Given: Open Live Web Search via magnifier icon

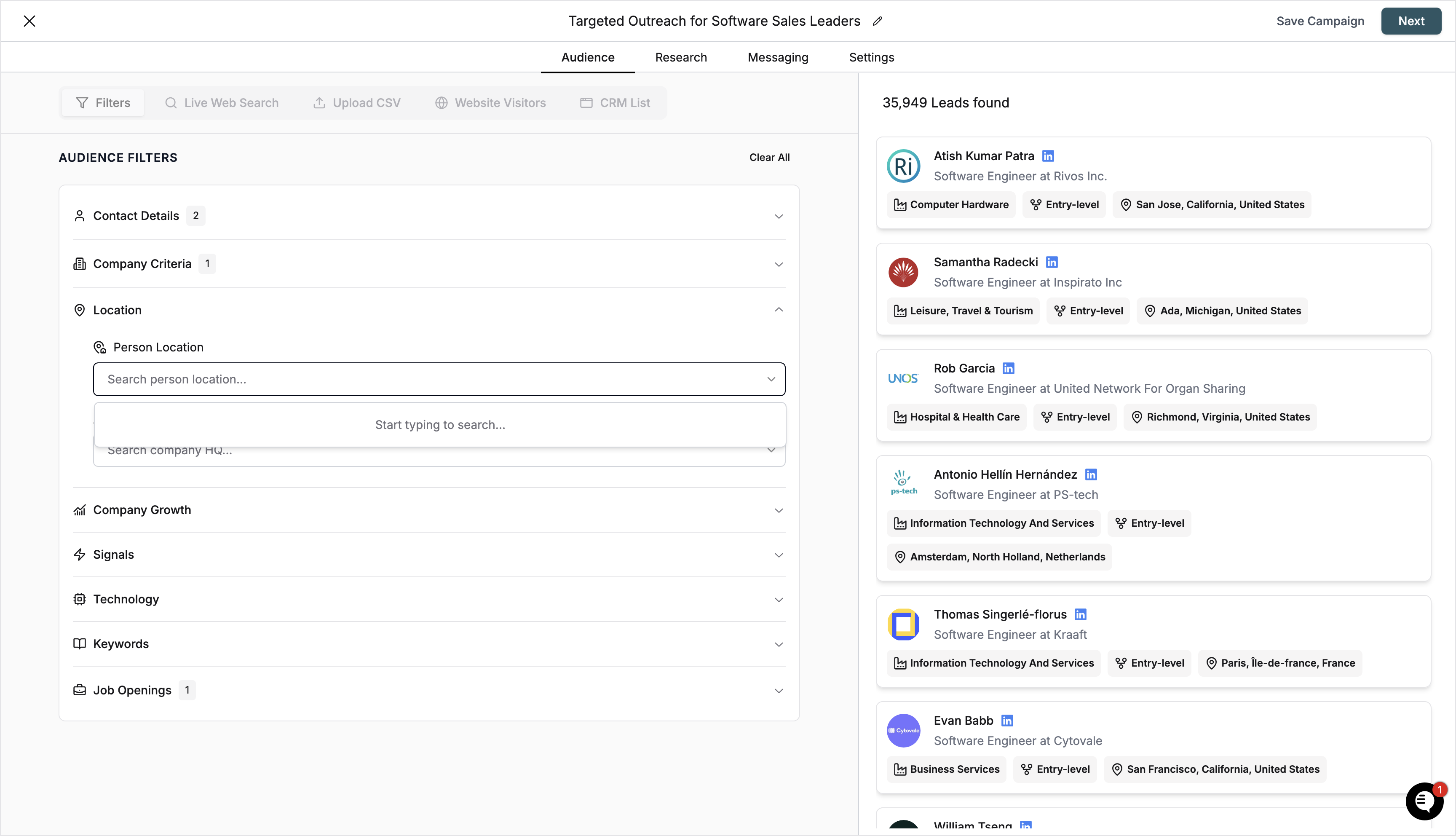Looking at the screenshot, I should 171,102.
